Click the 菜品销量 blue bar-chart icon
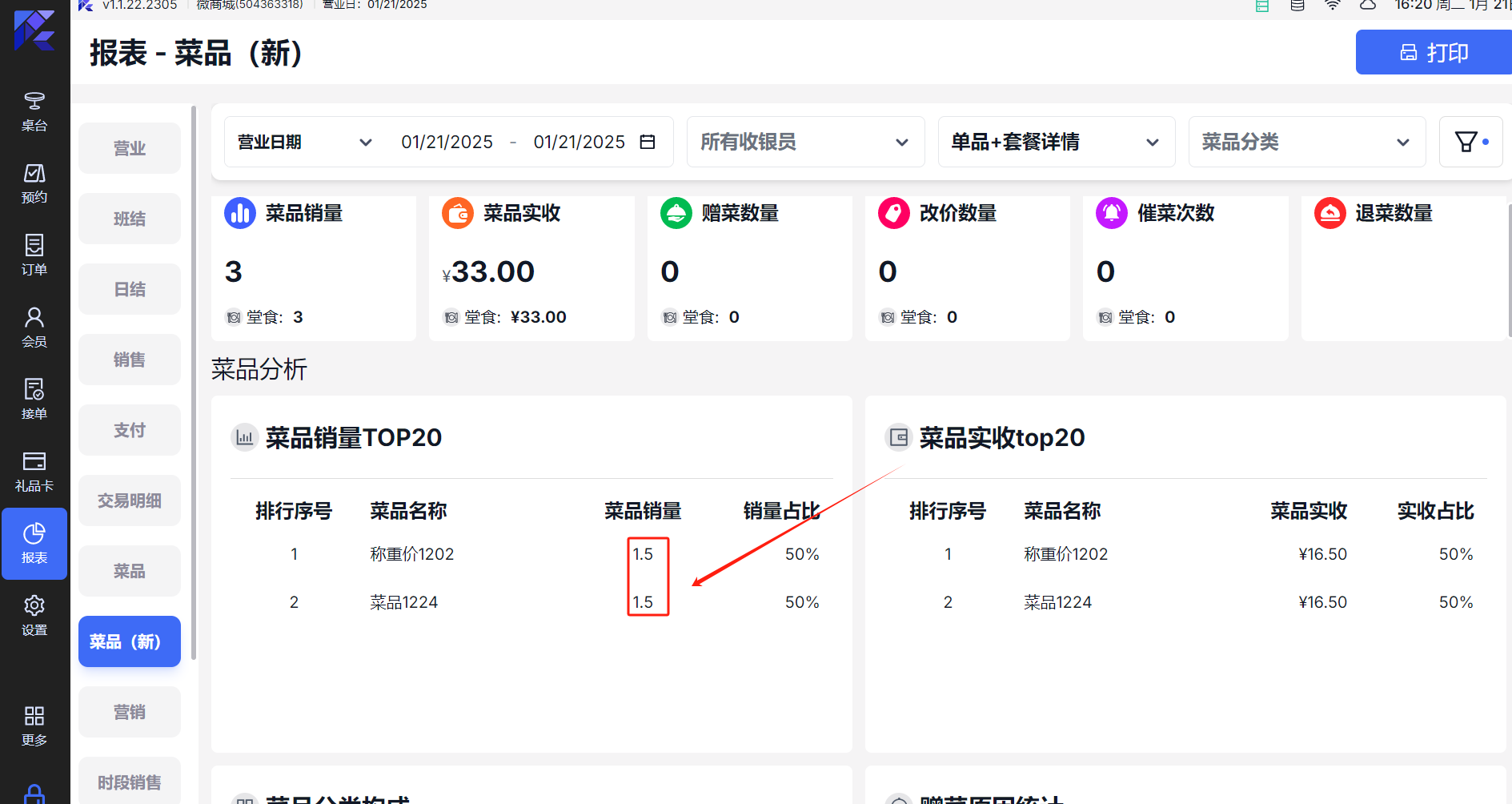1512x804 pixels. point(240,213)
